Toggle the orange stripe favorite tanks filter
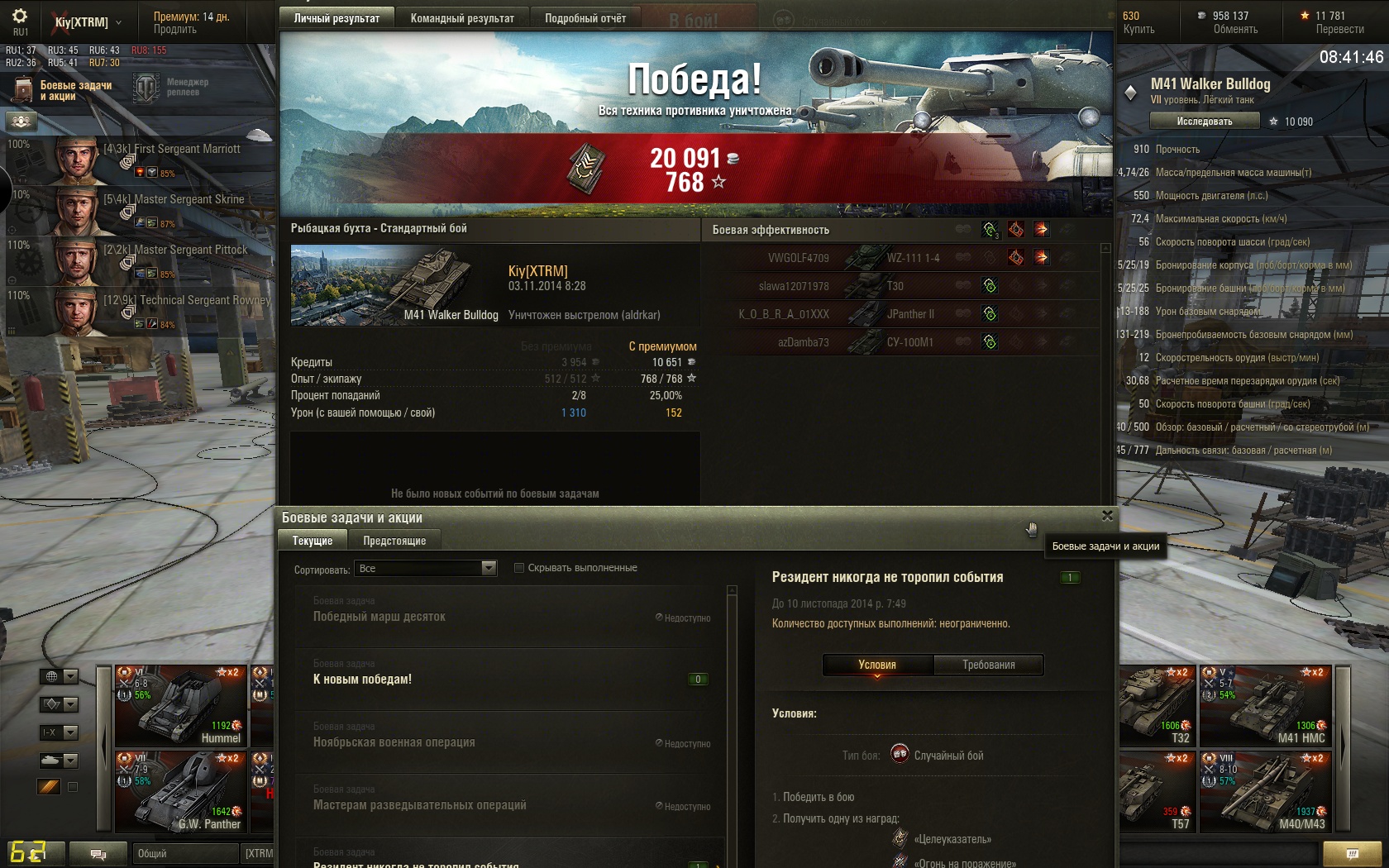 pos(49,786)
